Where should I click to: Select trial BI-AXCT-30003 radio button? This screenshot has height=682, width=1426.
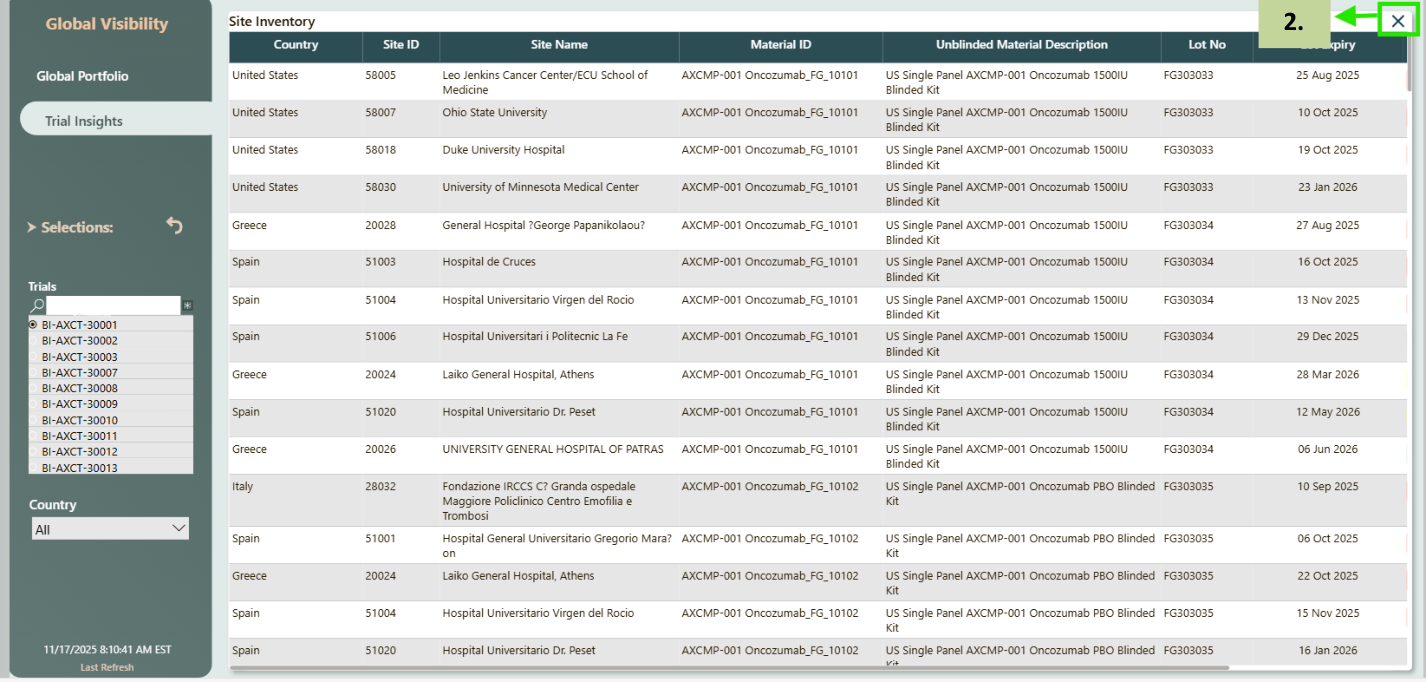click(34, 357)
